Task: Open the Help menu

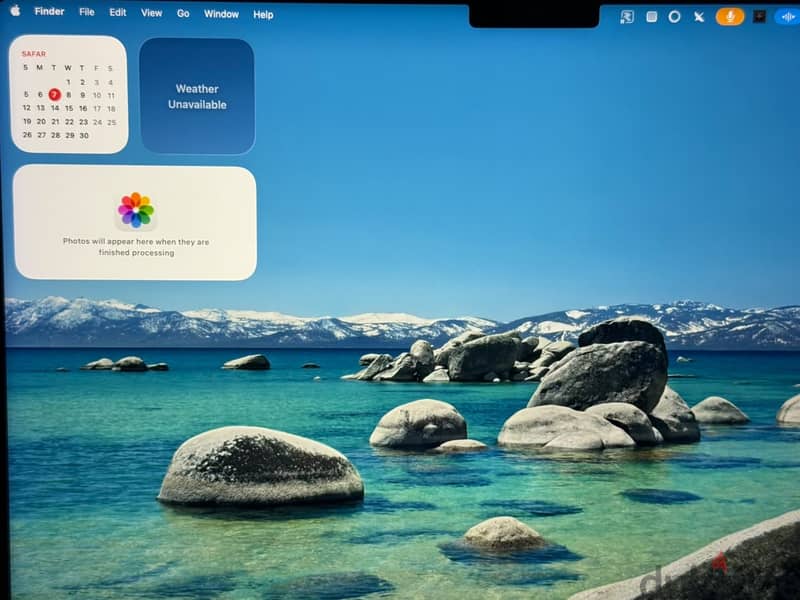Action: (263, 15)
